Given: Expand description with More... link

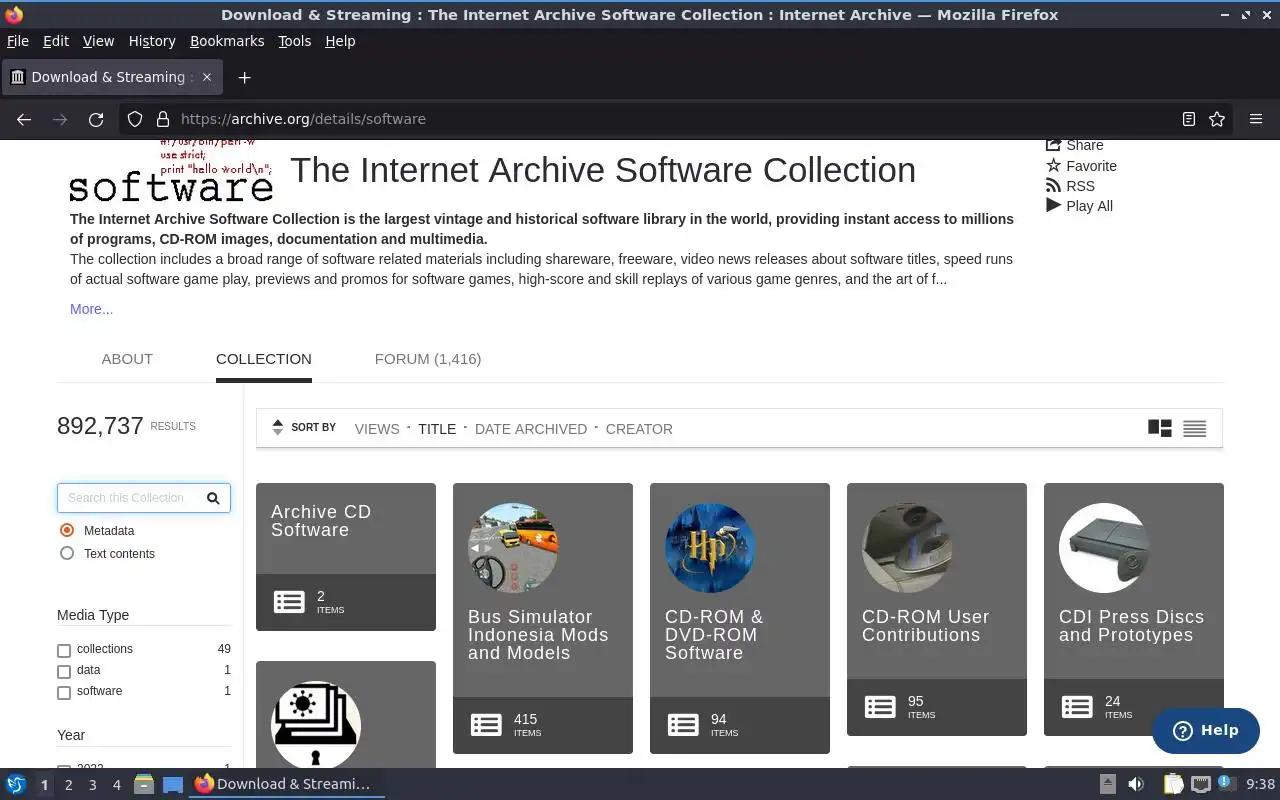Looking at the screenshot, I should (91, 309).
